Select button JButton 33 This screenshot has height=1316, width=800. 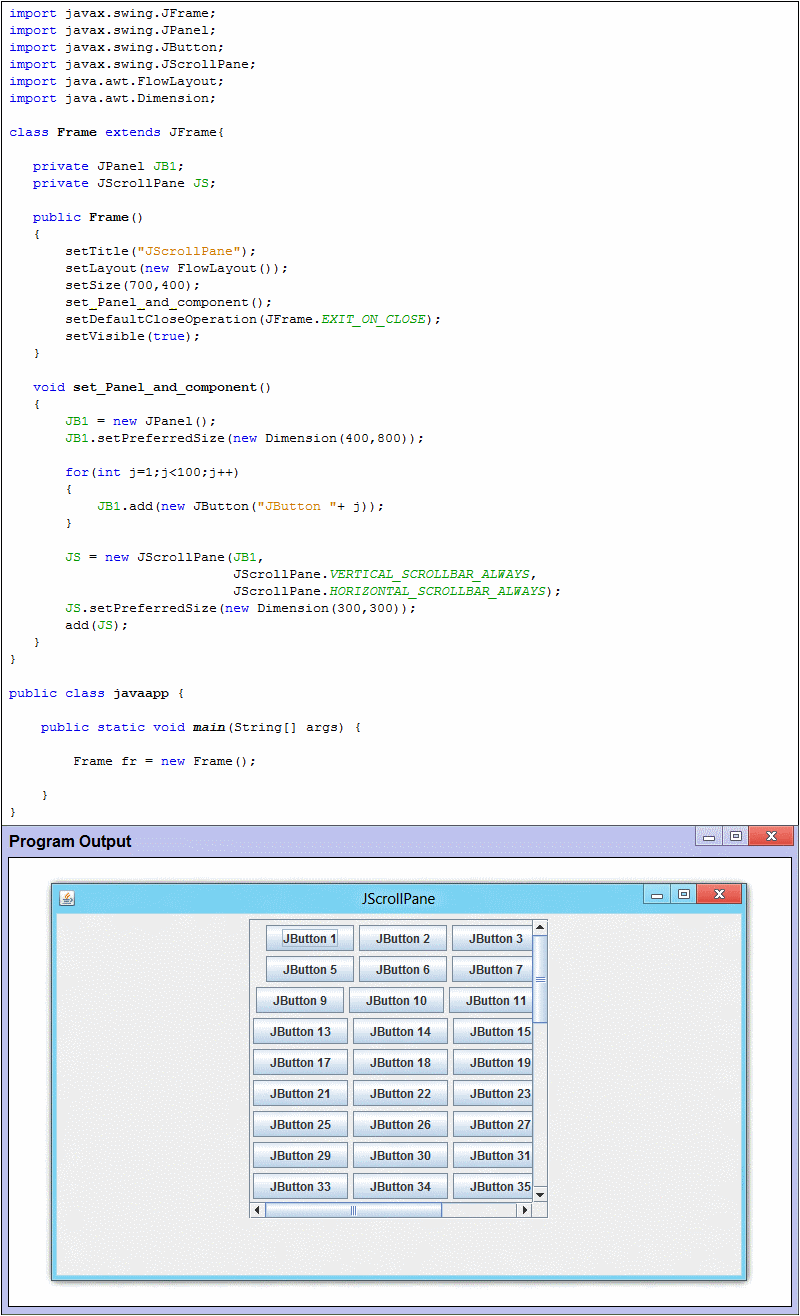click(300, 1187)
